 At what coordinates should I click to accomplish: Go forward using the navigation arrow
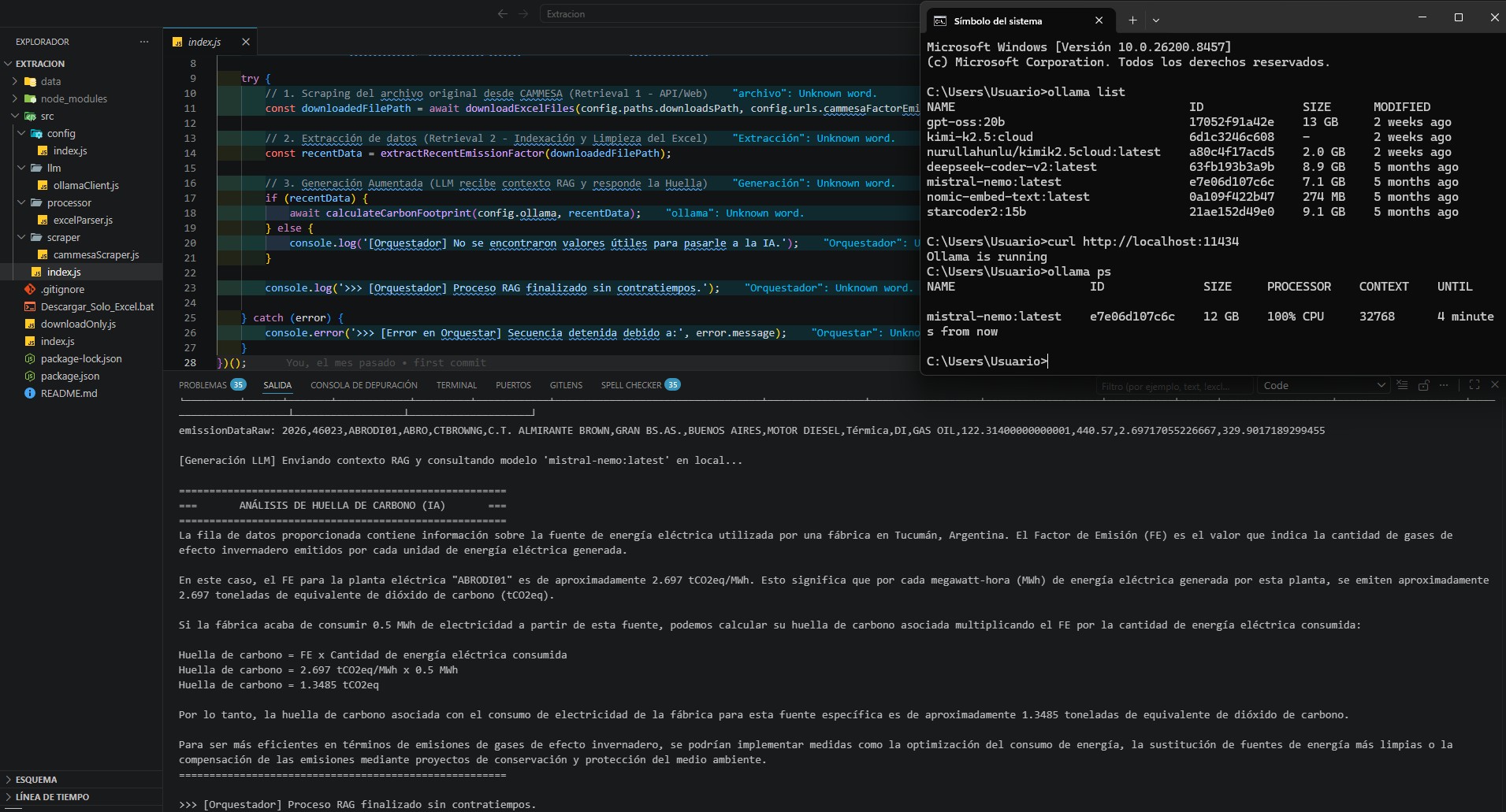coord(523,13)
